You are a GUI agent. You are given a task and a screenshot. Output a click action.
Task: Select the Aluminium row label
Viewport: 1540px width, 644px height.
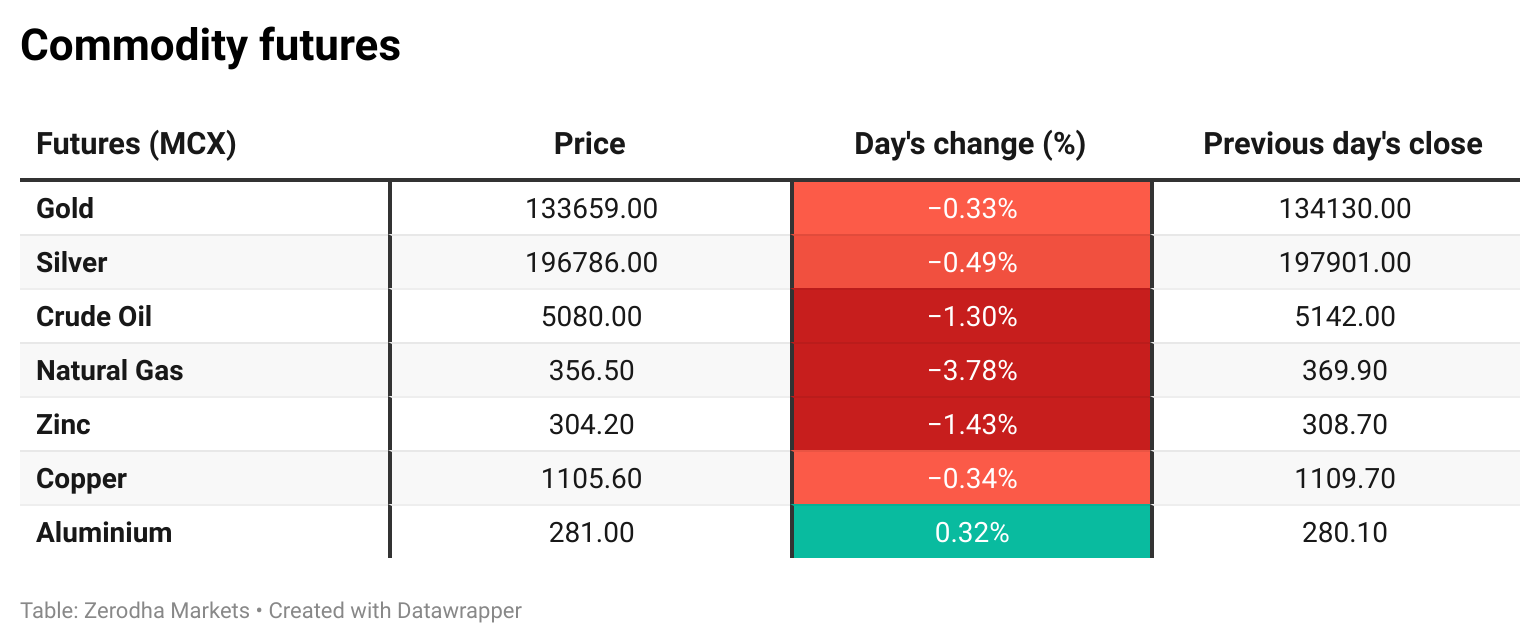(104, 533)
